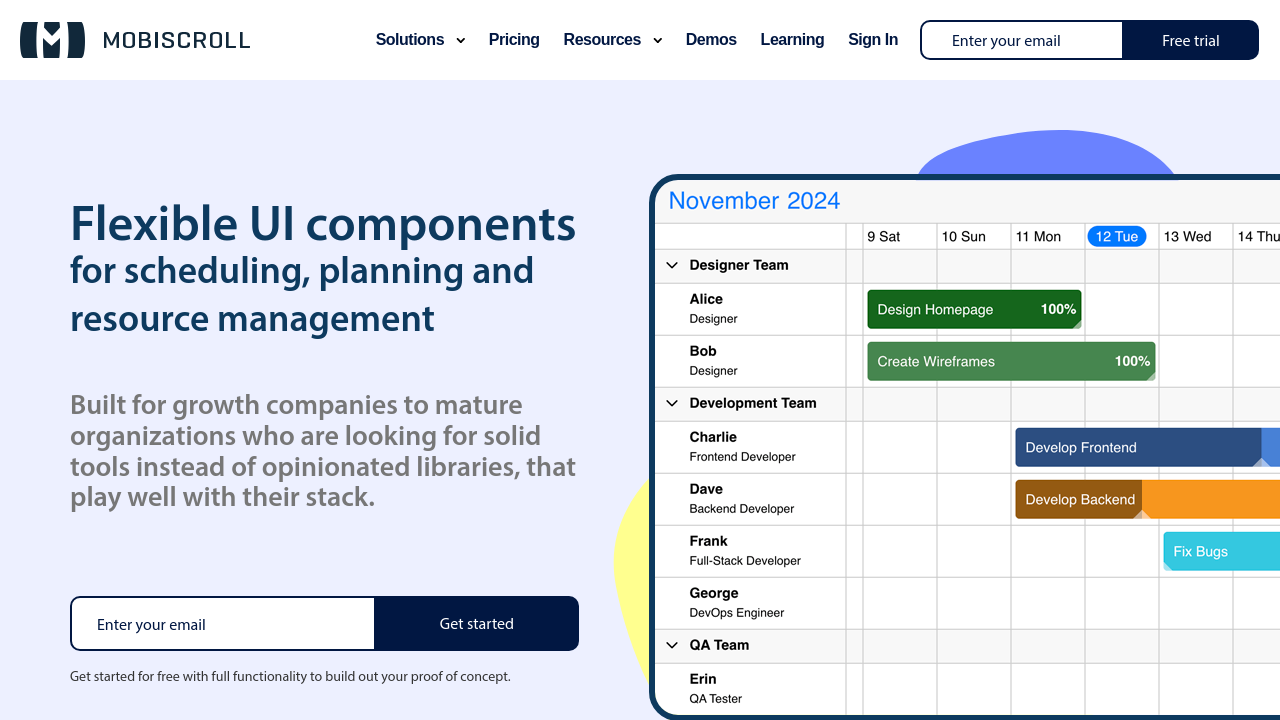Screen dimensions: 1280x720
Task: Open the Demos page
Action: click(x=711, y=40)
